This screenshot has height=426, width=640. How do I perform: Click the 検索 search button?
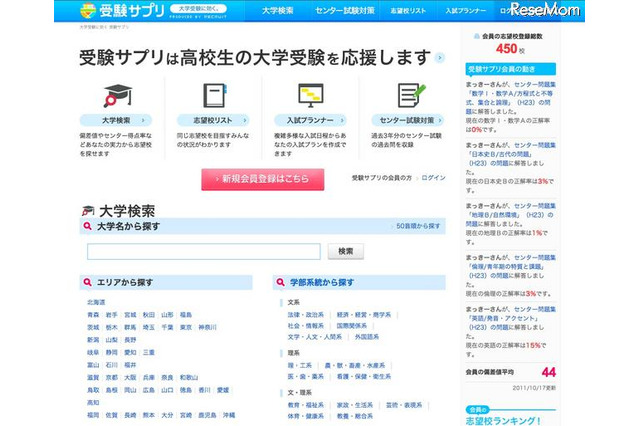(346, 251)
